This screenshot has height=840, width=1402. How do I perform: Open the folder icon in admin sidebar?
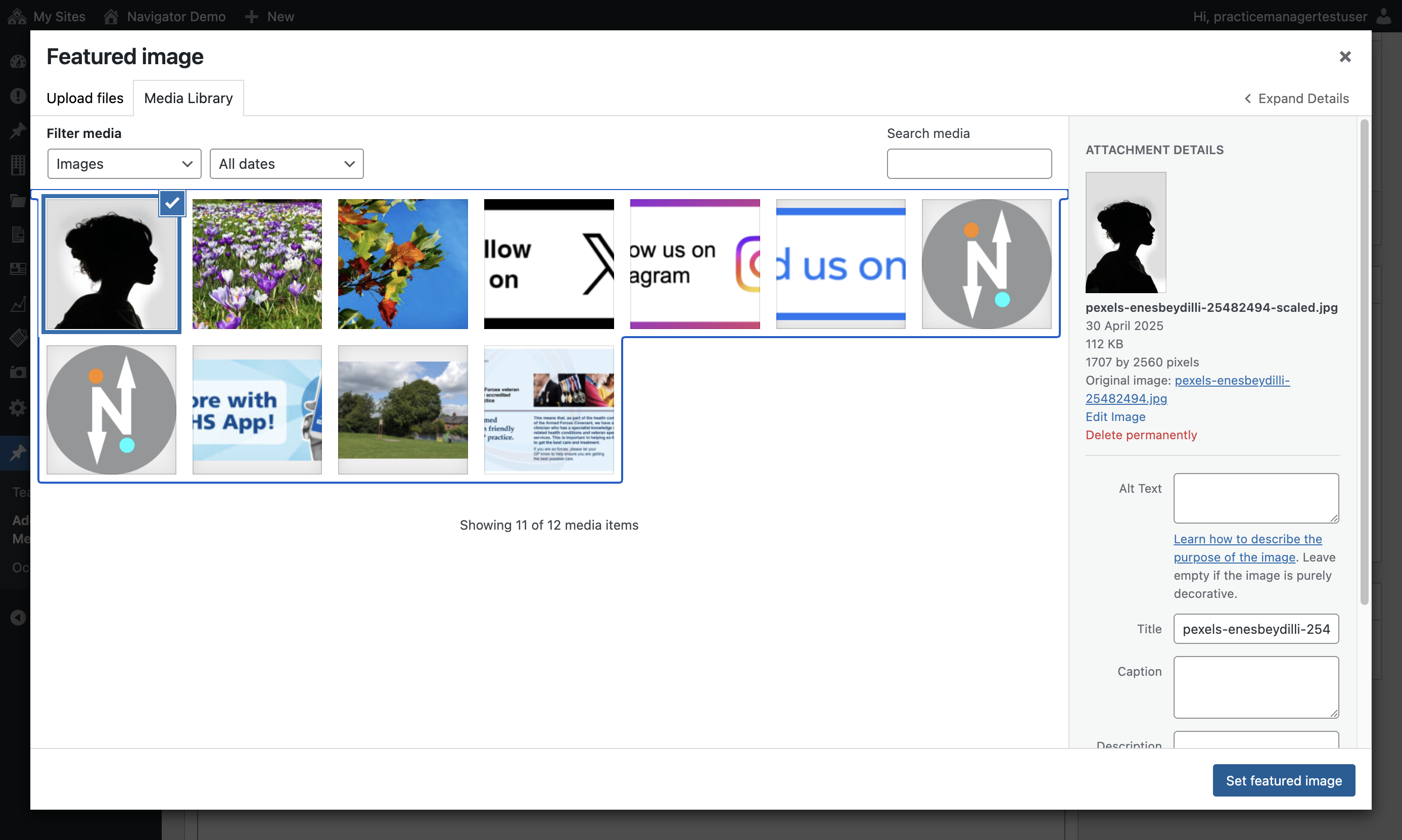[18, 200]
